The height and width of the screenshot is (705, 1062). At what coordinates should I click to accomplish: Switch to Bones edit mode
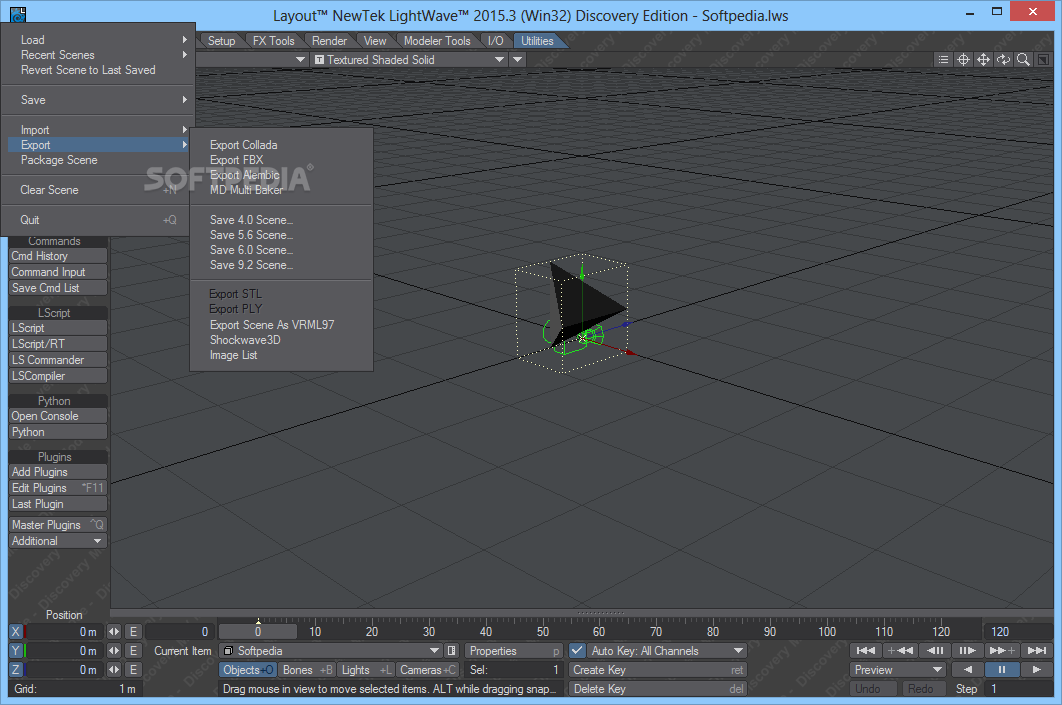(x=307, y=669)
